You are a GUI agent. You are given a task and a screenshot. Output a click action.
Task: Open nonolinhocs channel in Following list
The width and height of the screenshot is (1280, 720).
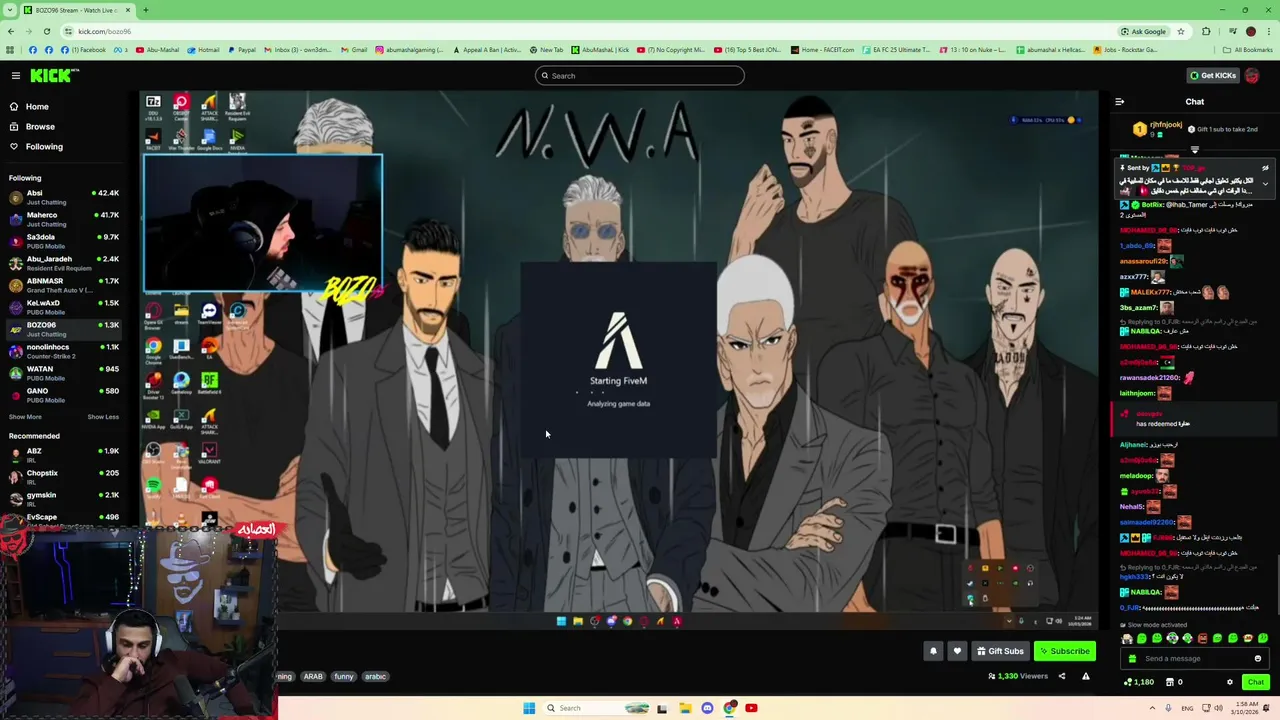pos(64,351)
